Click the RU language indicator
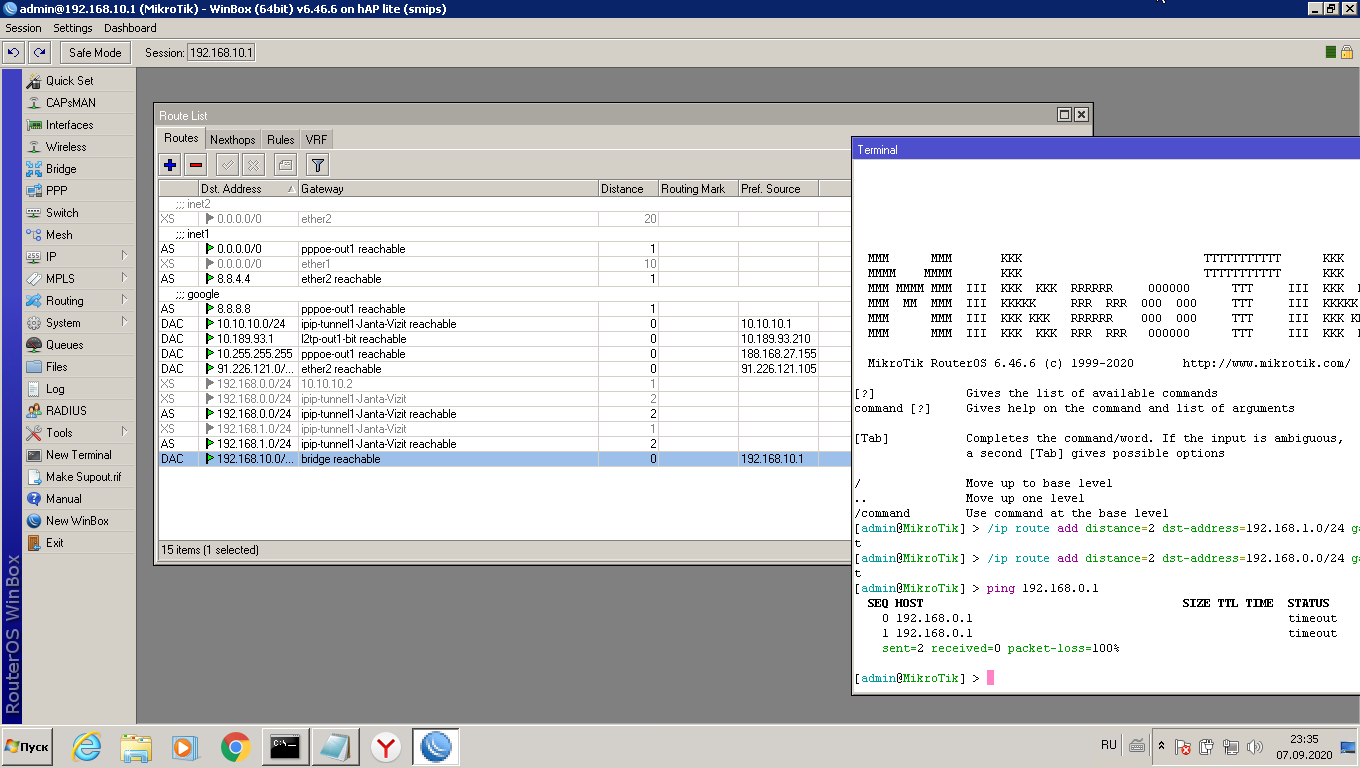The image size is (1360, 768). point(1108,745)
